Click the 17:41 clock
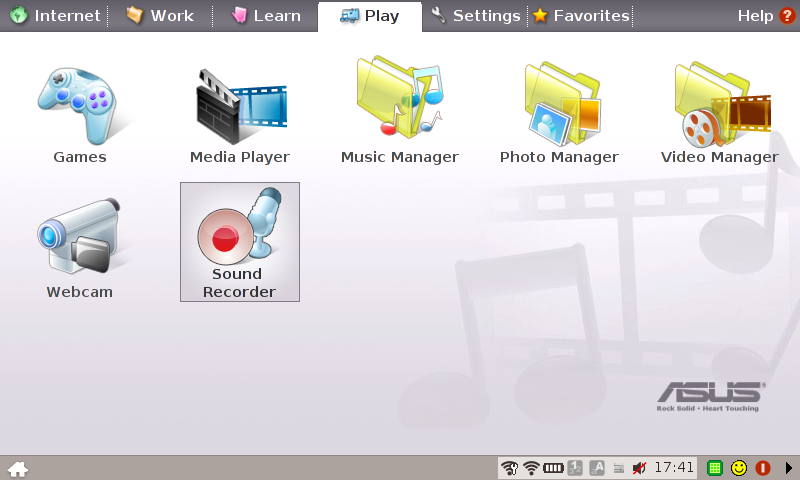 click(x=674, y=467)
